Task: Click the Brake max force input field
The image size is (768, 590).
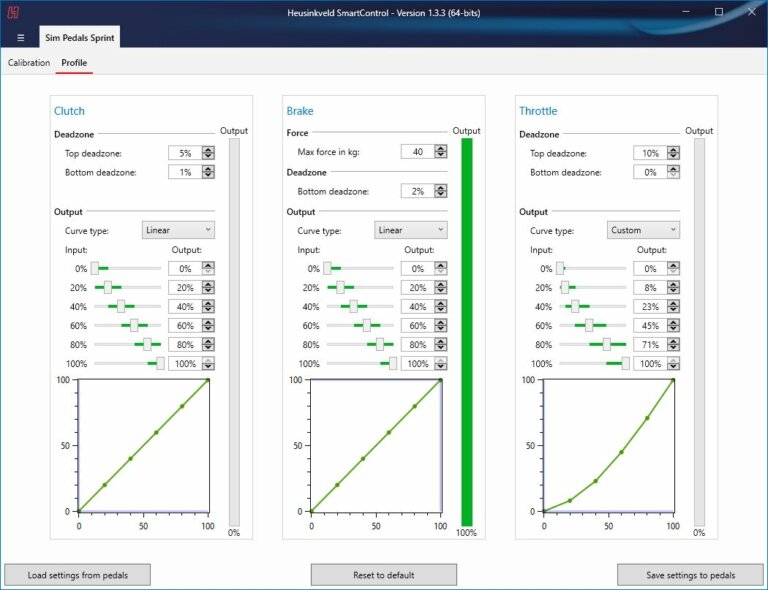Action: pos(415,151)
